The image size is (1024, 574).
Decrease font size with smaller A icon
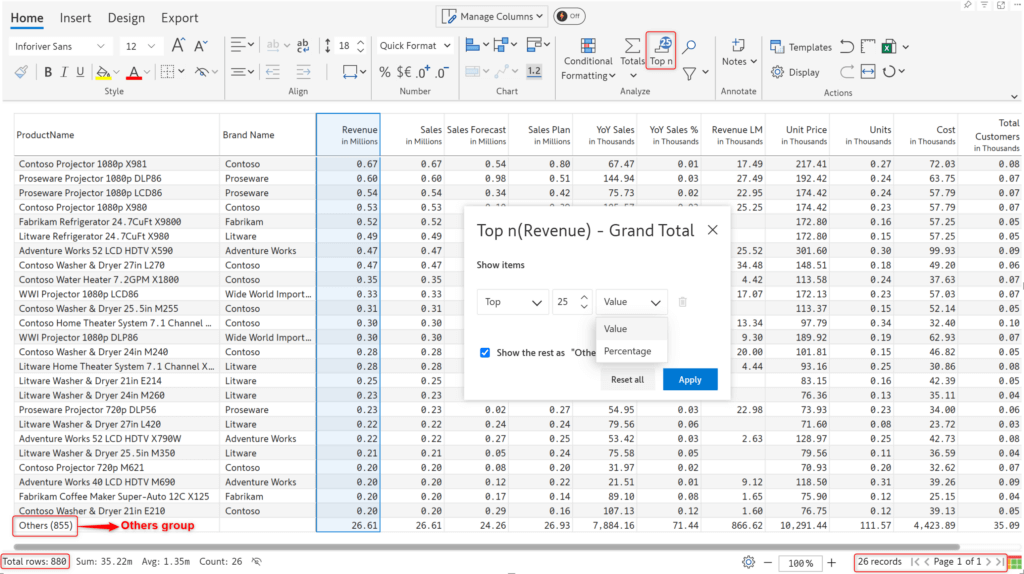click(x=201, y=46)
